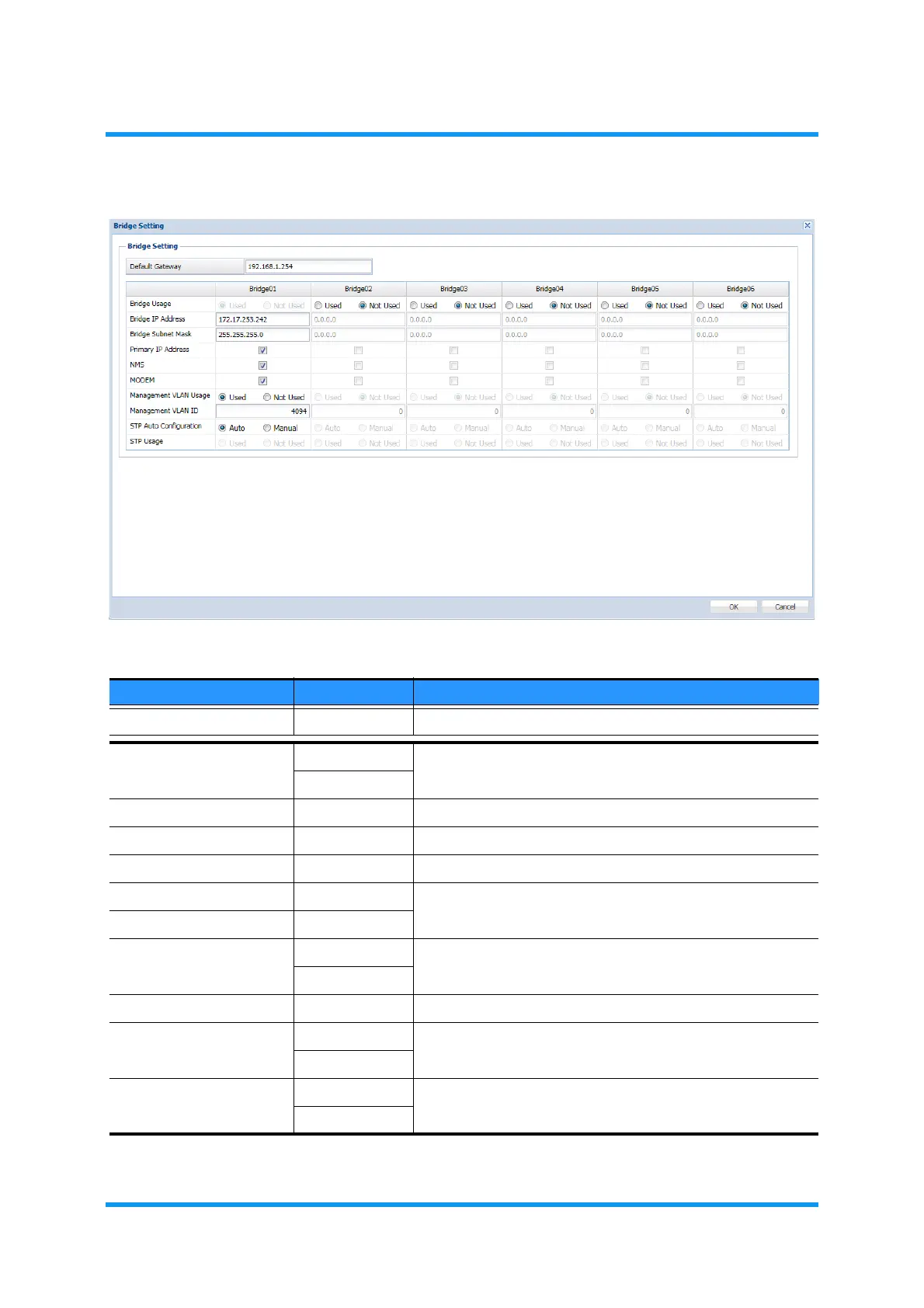
Task: Click Bridge03 Bridge IP Address field
Action: tap(453, 319)
